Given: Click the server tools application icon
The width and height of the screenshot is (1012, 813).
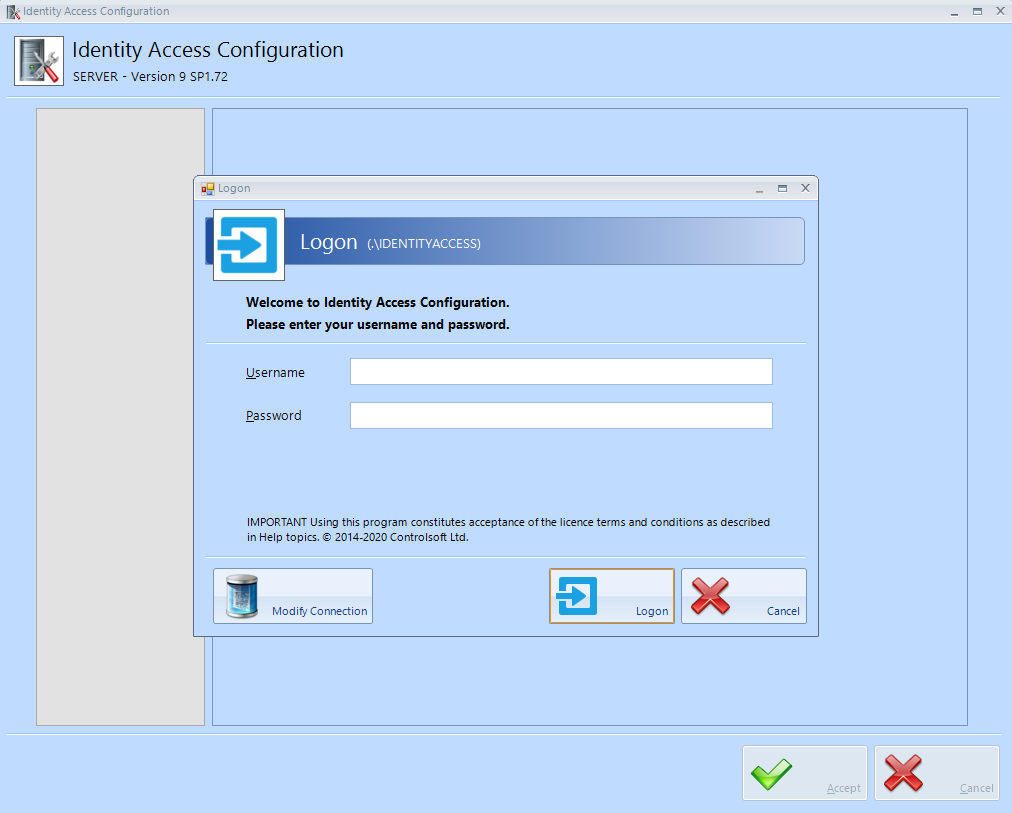Looking at the screenshot, I should click(39, 61).
